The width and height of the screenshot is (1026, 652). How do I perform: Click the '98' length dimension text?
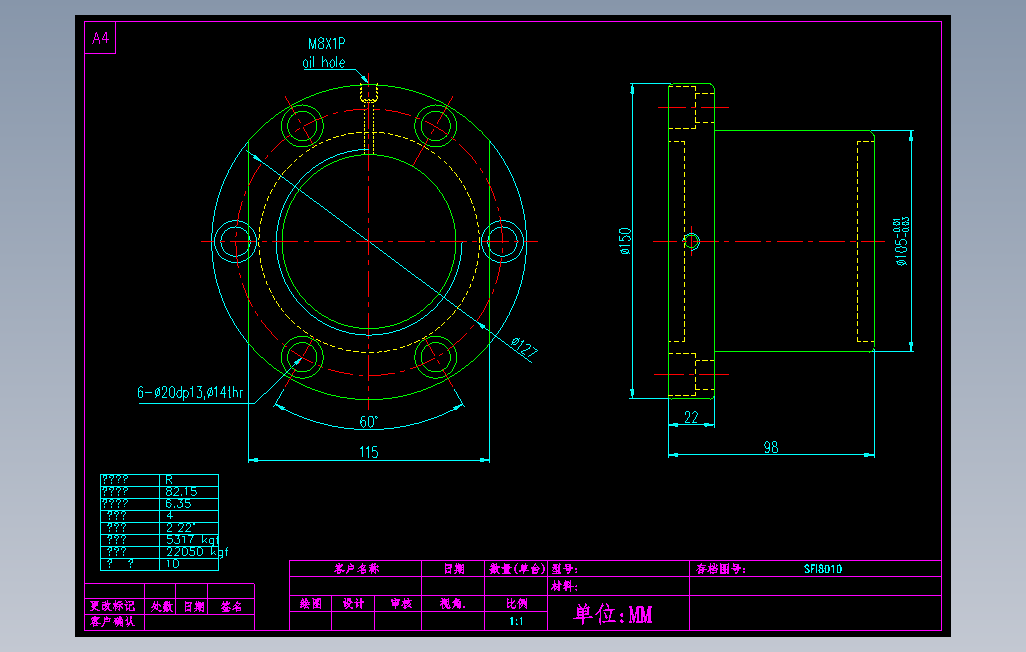[x=771, y=447]
